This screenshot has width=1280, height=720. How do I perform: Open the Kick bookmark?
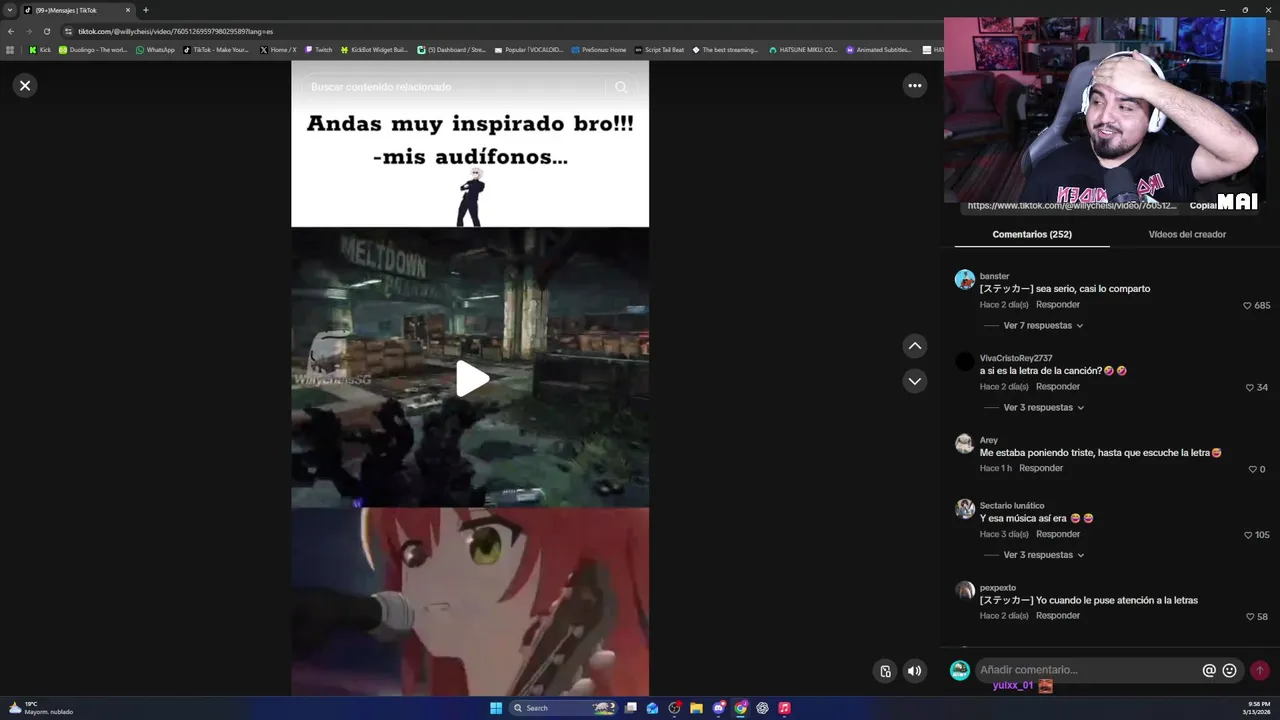pos(40,49)
